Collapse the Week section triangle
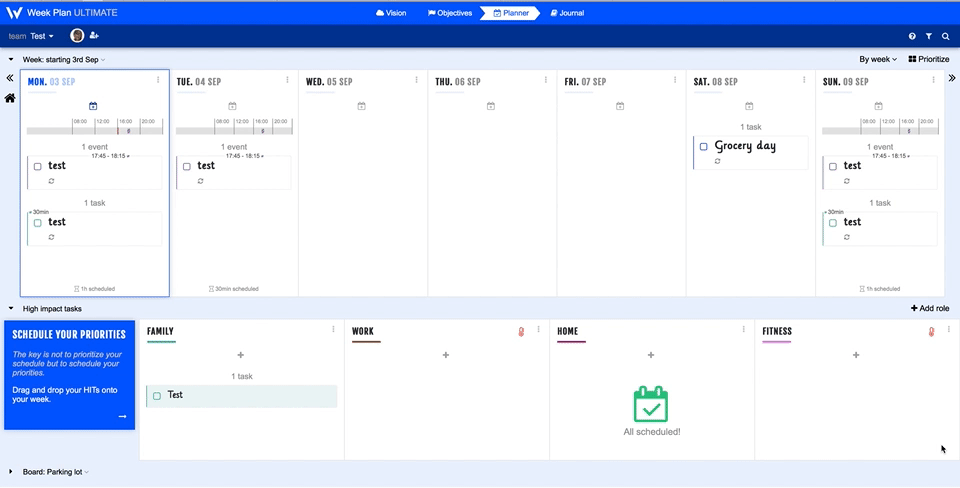The image size is (960, 488). tap(11, 59)
